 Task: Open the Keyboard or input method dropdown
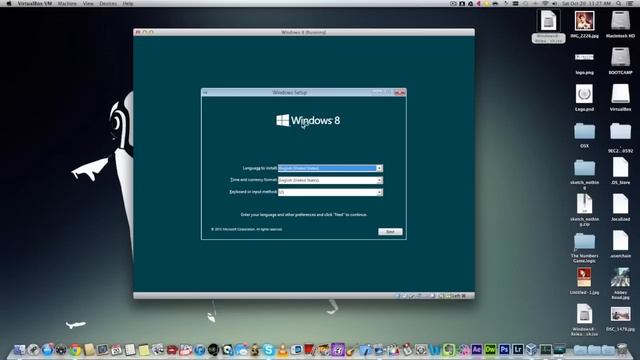[x=330, y=192]
